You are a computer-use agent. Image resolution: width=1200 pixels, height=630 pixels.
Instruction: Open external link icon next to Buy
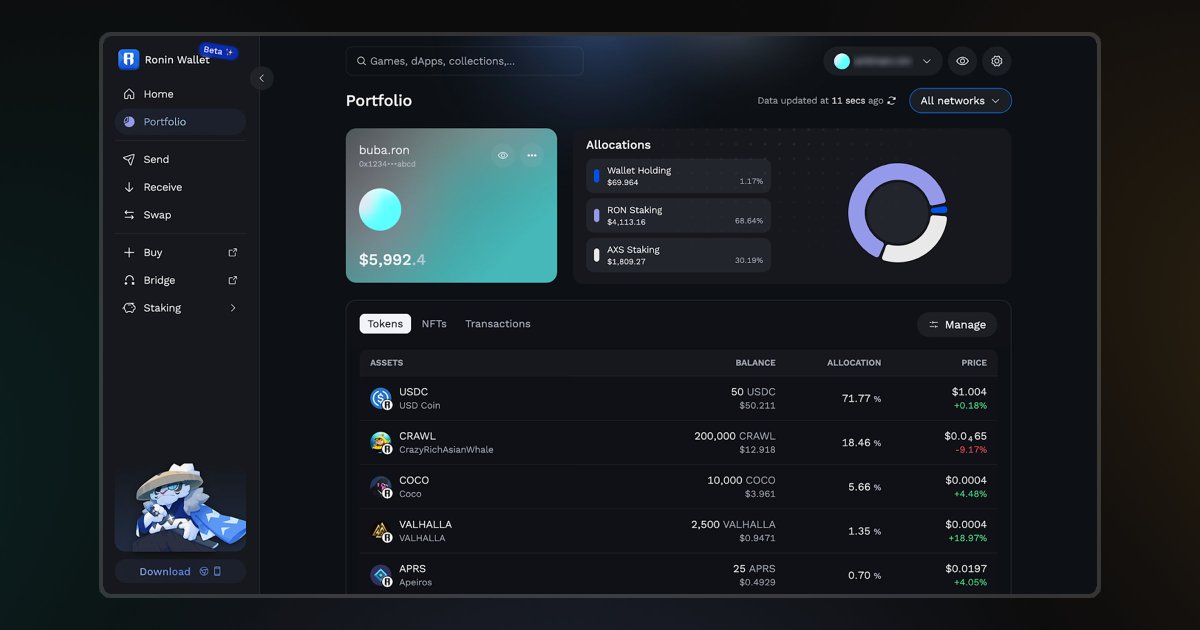(x=233, y=253)
